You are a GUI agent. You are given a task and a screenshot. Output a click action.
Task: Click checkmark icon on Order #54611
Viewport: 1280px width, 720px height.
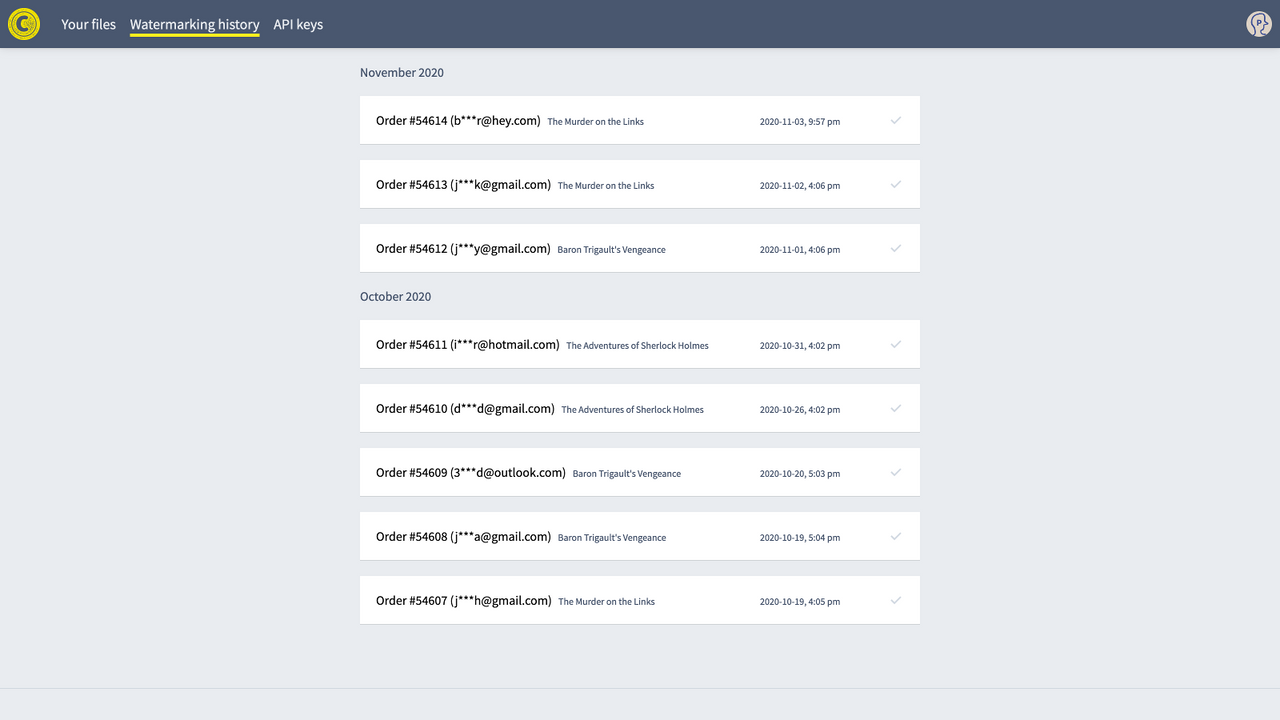(x=896, y=344)
